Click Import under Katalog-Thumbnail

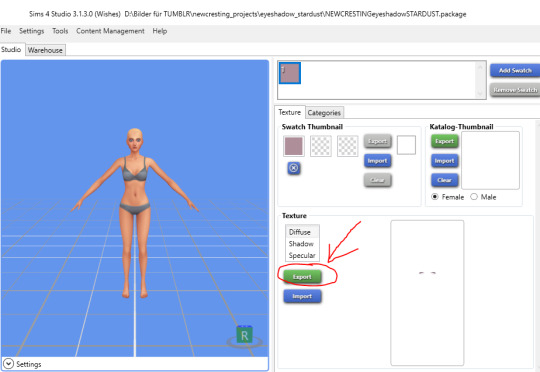[x=445, y=161]
